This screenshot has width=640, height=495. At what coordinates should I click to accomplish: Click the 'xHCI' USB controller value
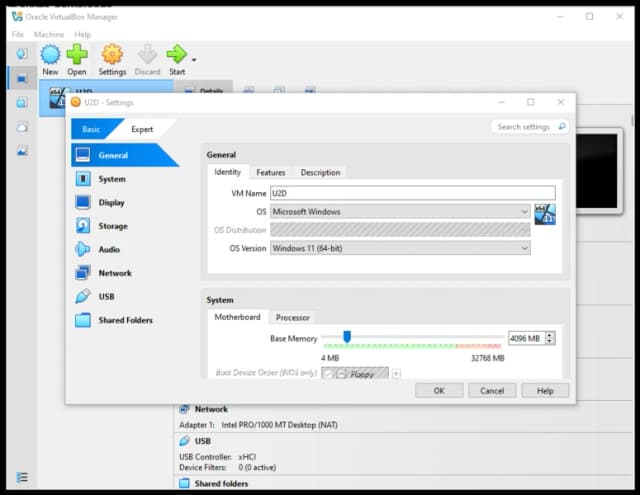point(247,457)
